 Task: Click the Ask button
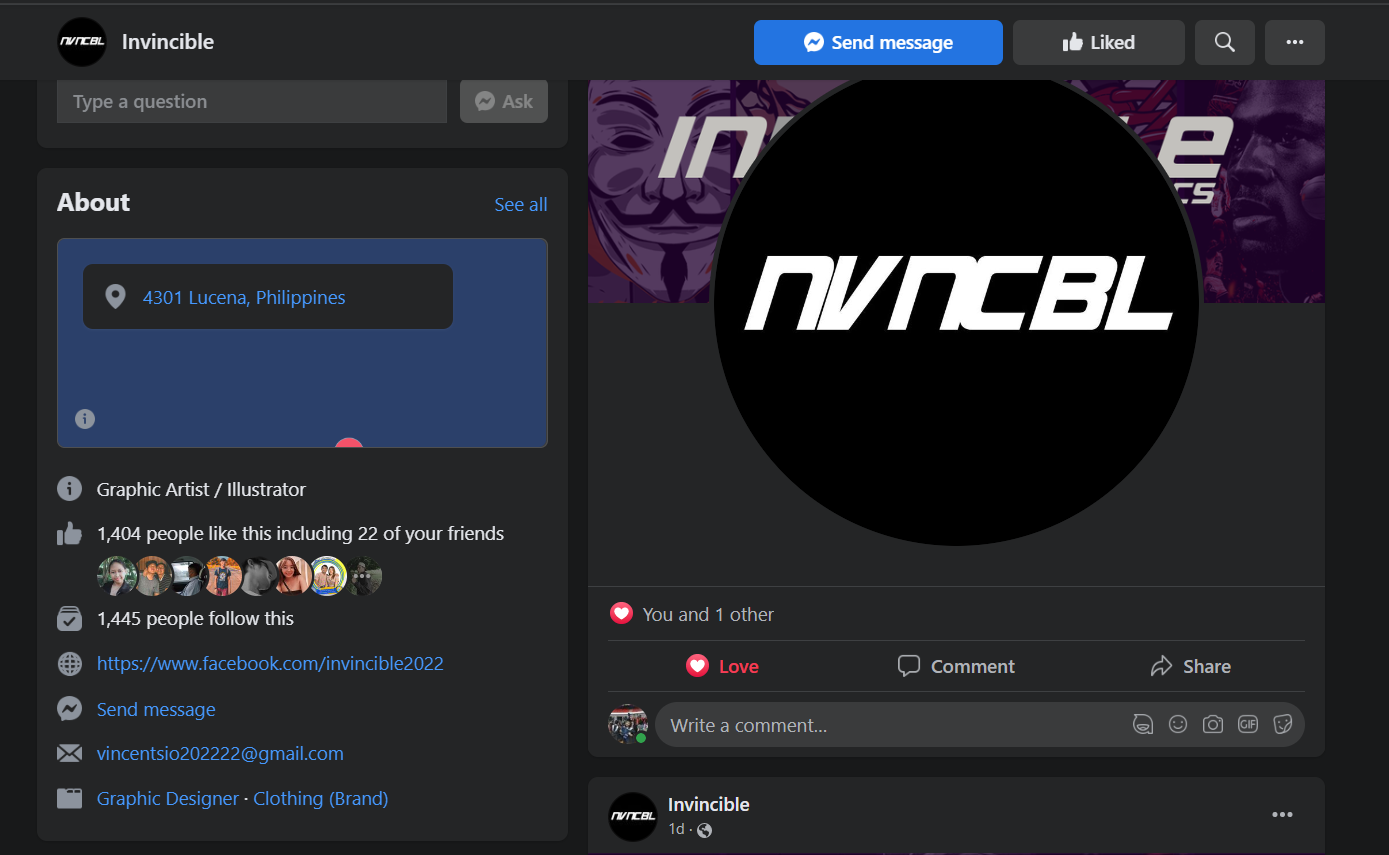pyautogui.click(x=504, y=101)
